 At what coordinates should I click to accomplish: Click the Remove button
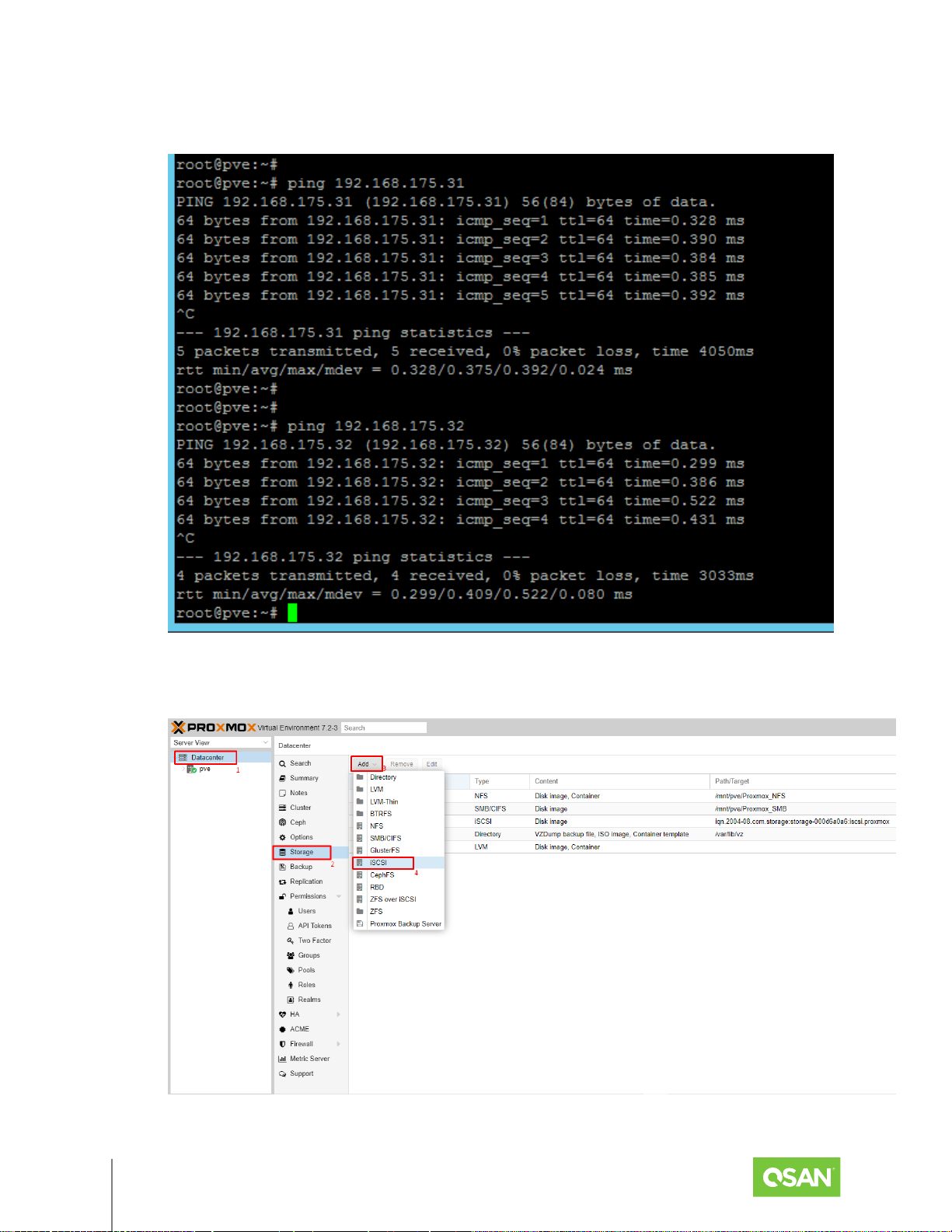click(x=402, y=764)
